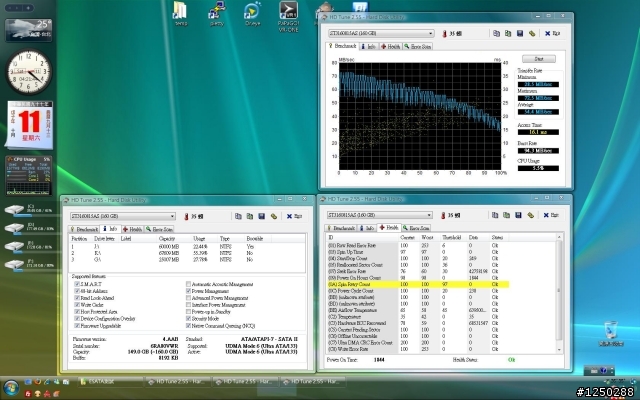Screen dimensions: 640x400
Task: Click the Worst column header in Health
Action: 427,238
